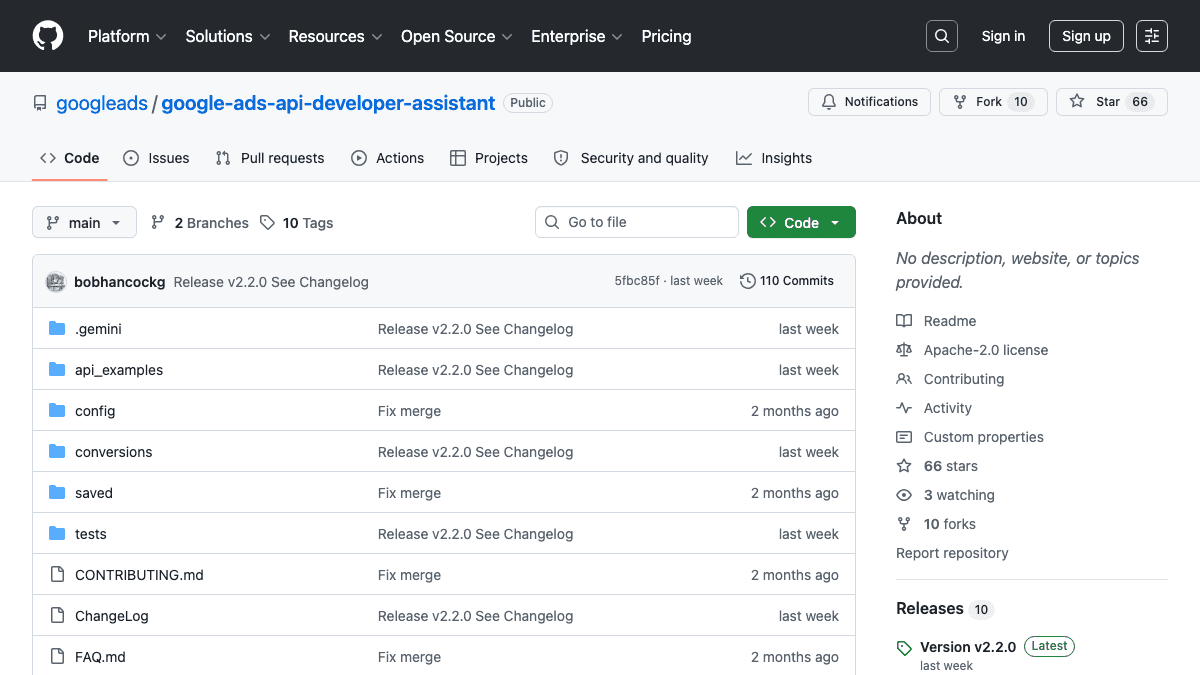
Task: Click the search magnifier icon in the header
Action: point(941,36)
